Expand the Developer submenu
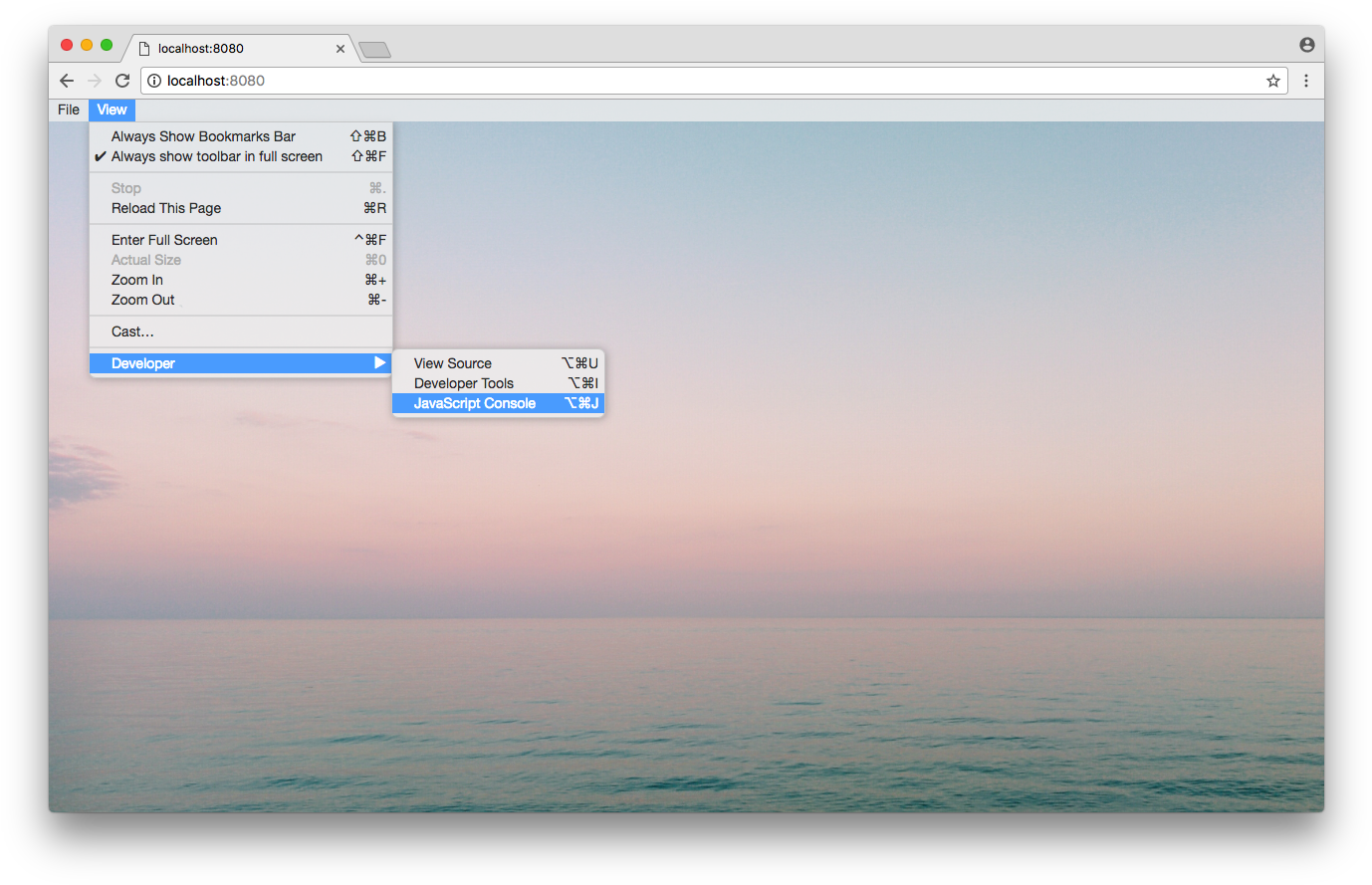 tap(241, 363)
